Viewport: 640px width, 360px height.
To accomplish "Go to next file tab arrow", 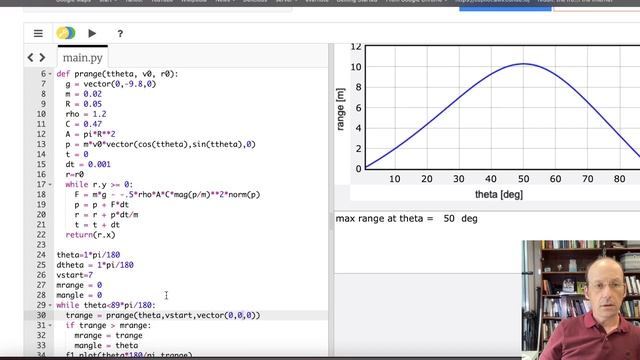I will click(42, 58).
